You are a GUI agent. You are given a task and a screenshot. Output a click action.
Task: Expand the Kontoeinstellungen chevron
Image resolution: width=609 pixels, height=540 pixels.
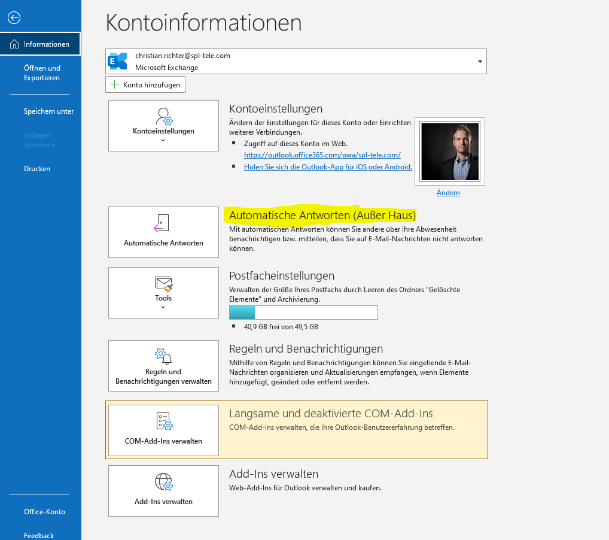163,141
